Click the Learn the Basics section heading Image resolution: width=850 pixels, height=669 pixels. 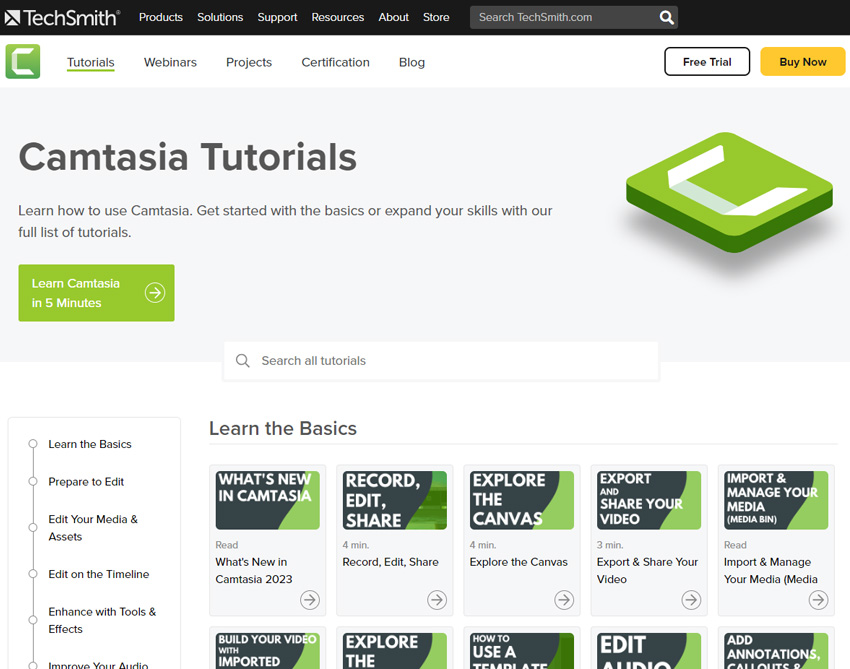coord(283,428)
